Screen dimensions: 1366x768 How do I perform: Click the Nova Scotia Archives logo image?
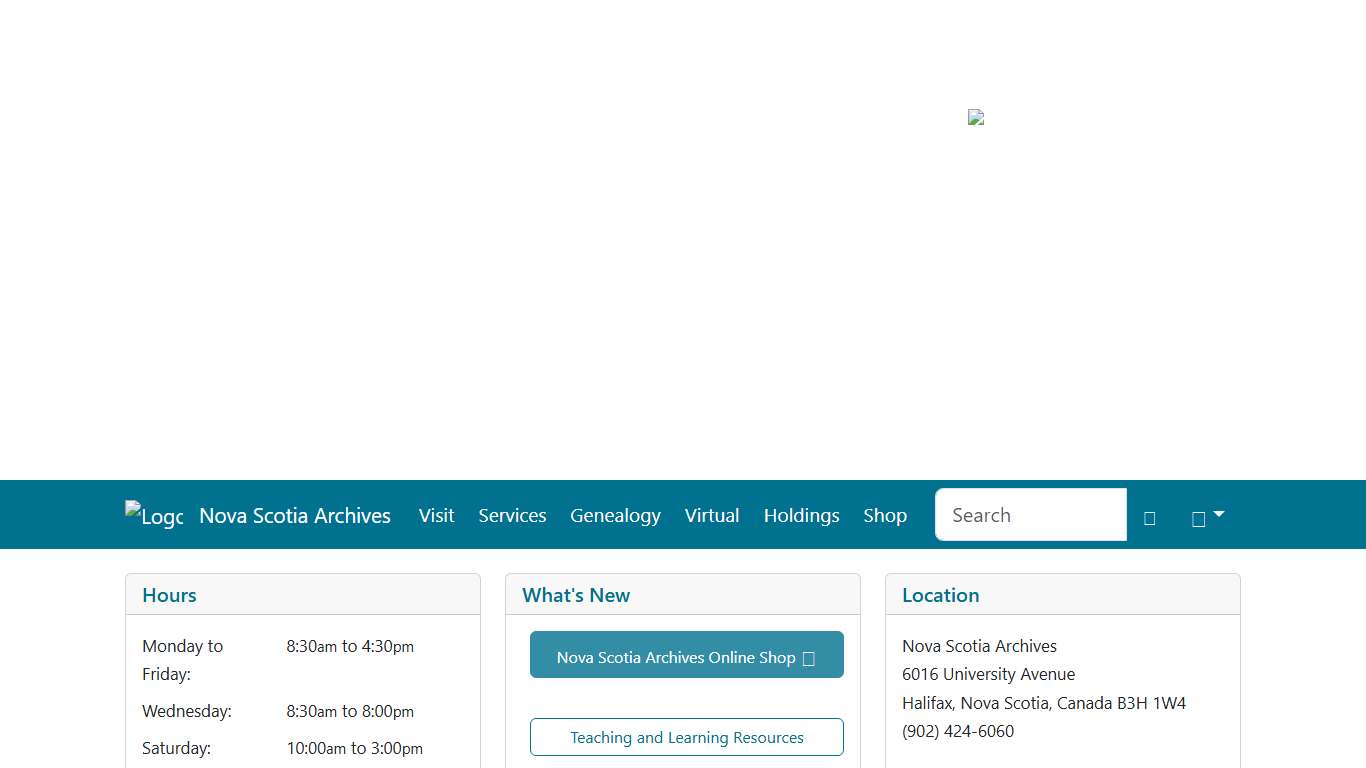153,515
